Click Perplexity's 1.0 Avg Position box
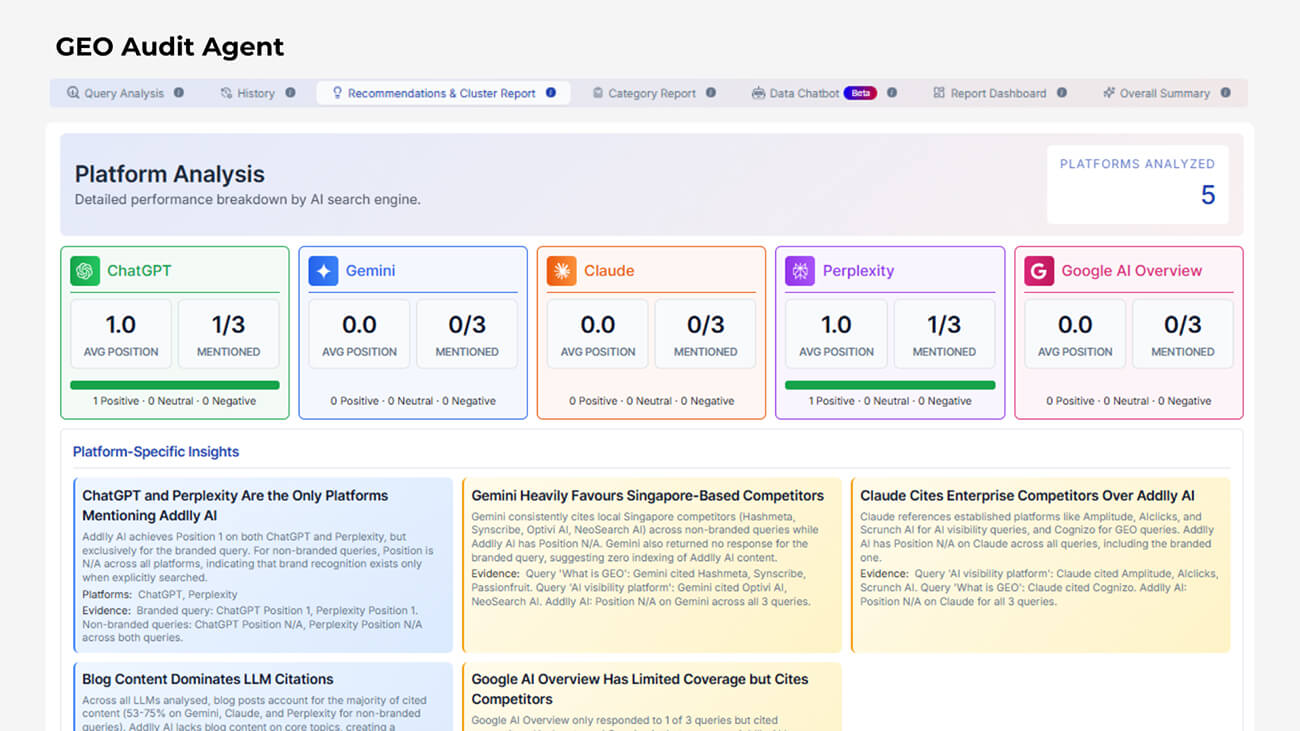 pos(836,334)
